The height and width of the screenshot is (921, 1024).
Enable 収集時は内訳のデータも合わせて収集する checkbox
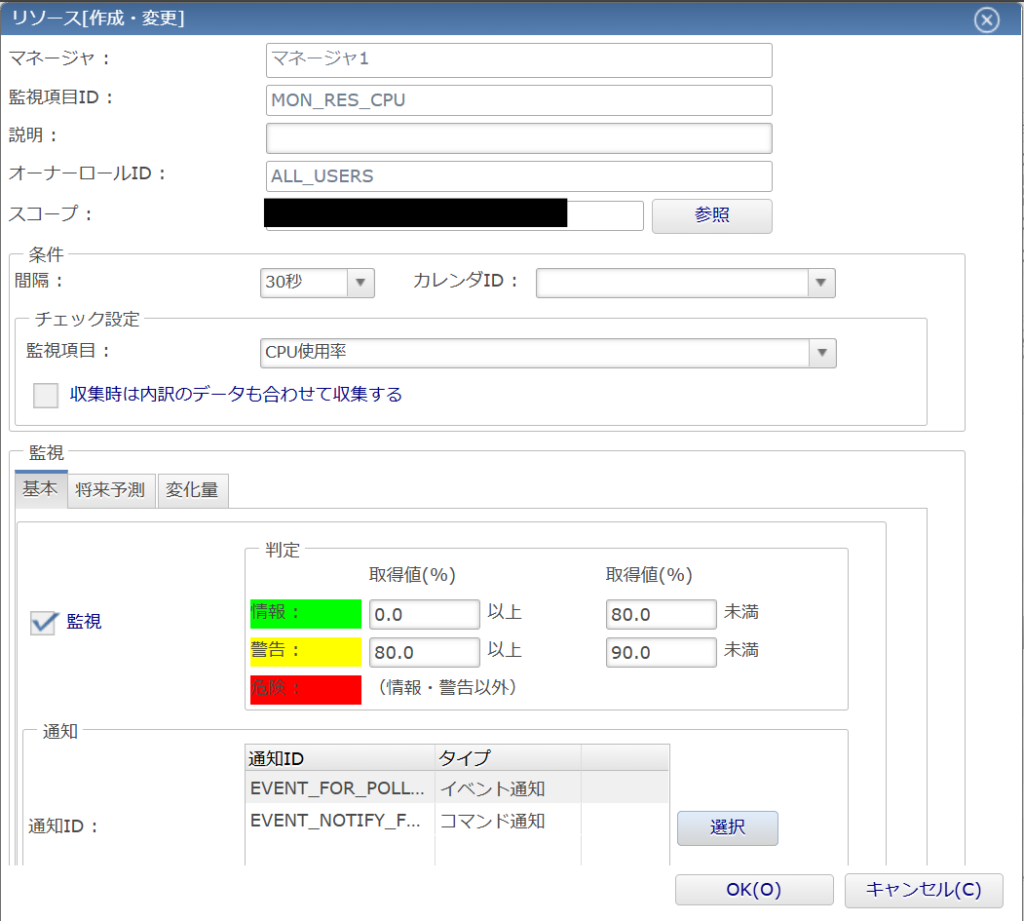(45, 395)
